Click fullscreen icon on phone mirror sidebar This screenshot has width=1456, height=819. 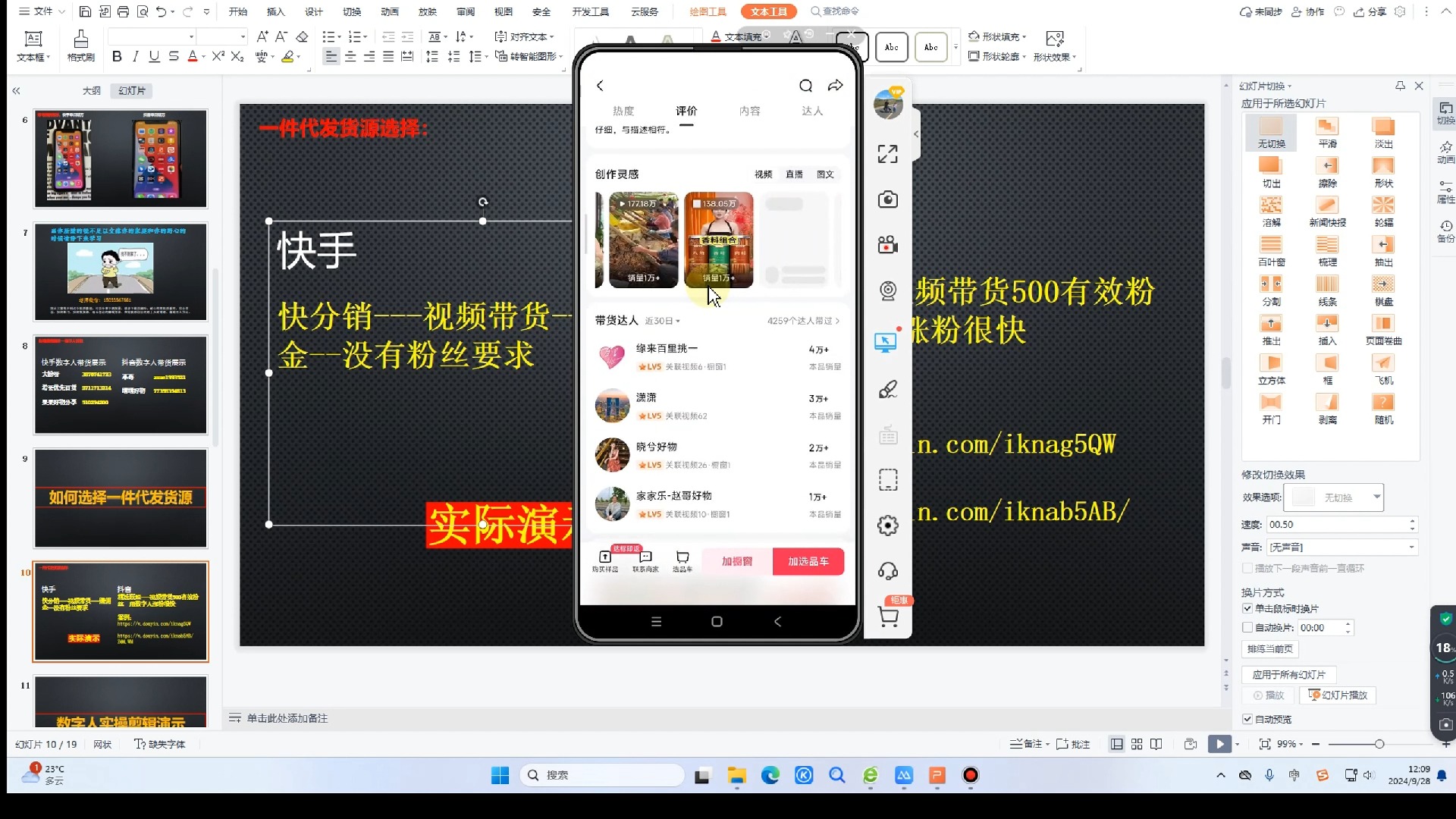887,154
